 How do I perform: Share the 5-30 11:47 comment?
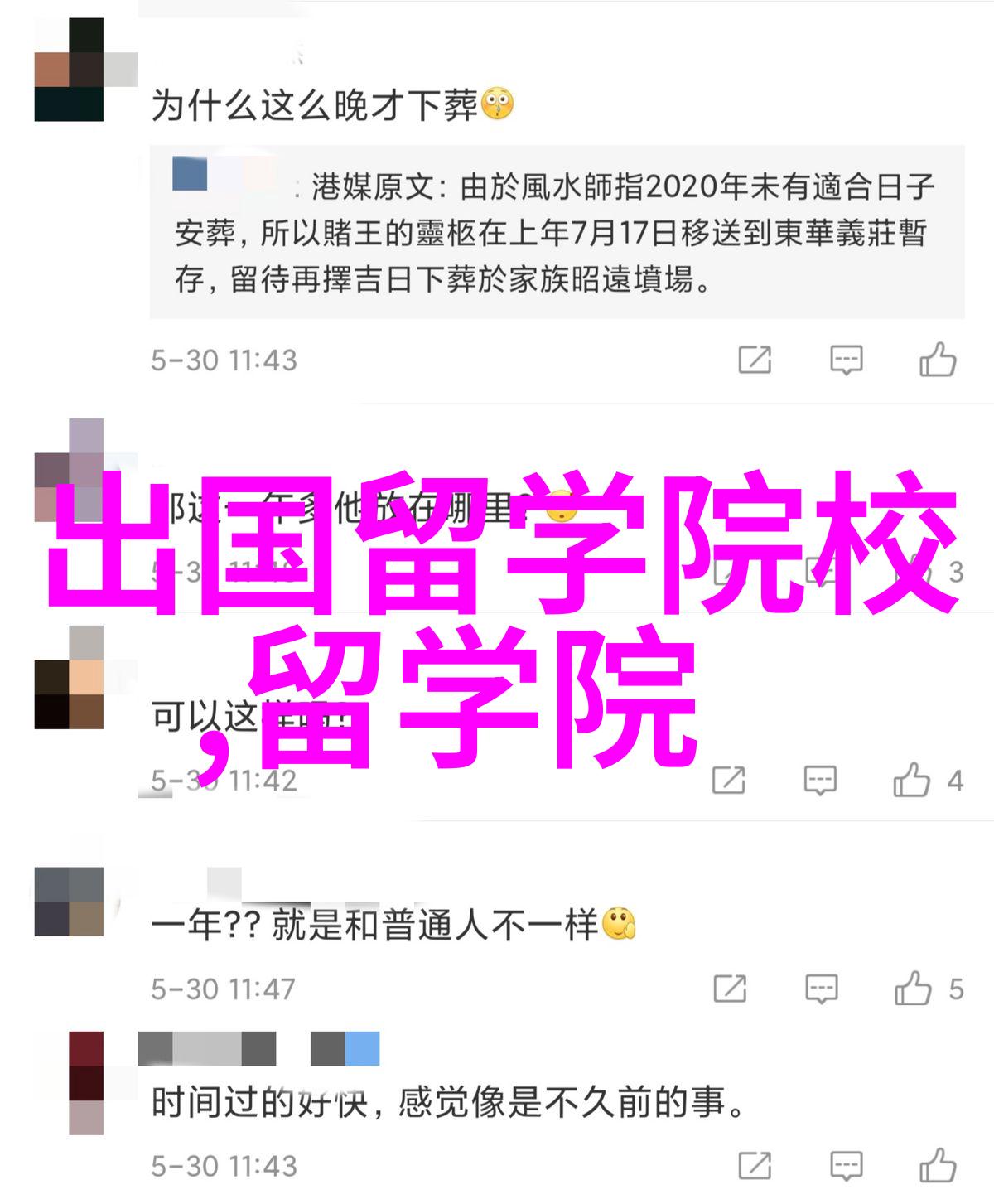730,989
